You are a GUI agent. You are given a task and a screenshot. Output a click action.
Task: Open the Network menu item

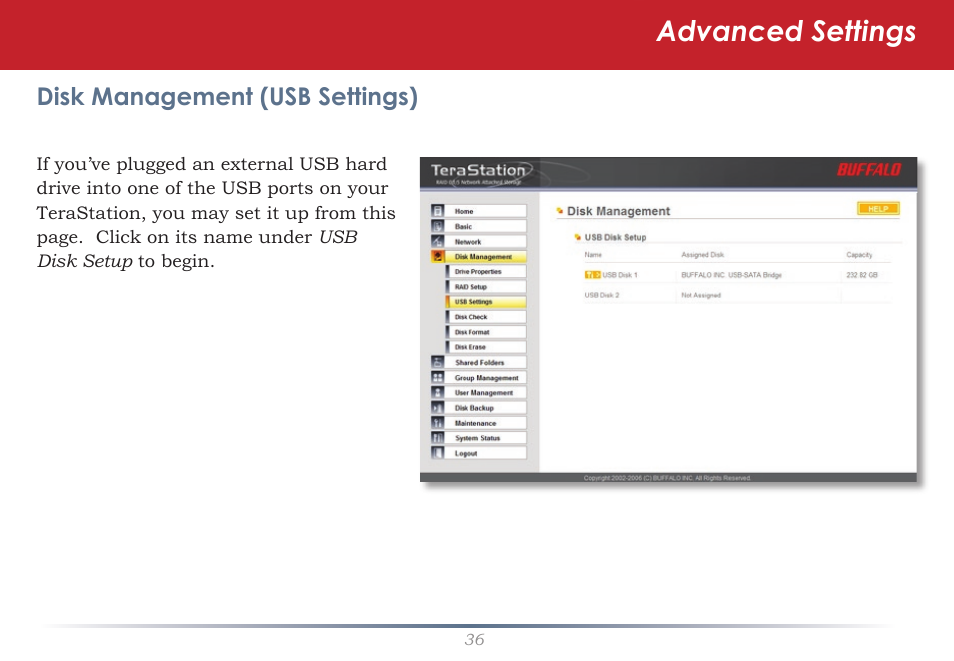pos(486,242)
